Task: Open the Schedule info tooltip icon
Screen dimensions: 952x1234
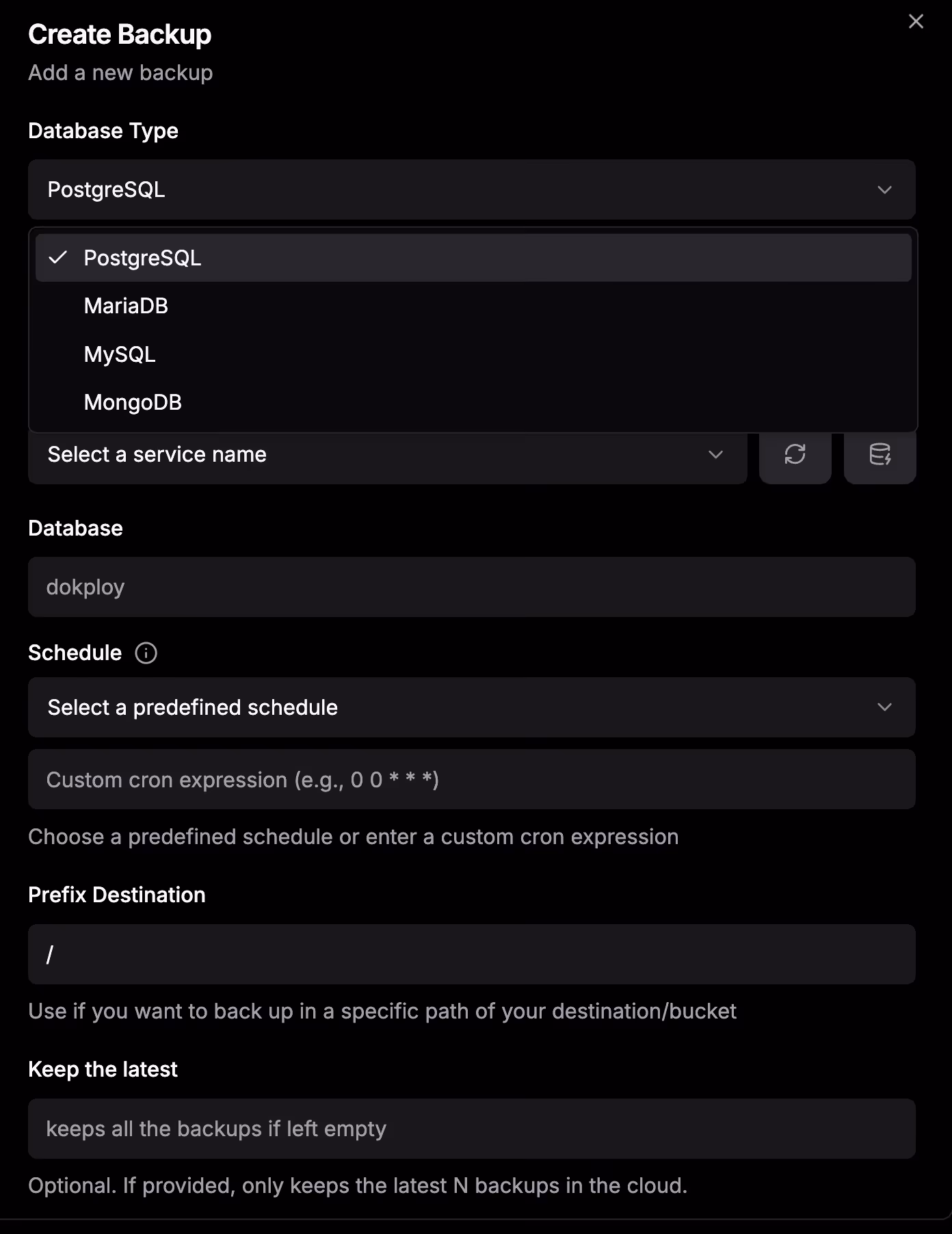Action: pos(147,653)
